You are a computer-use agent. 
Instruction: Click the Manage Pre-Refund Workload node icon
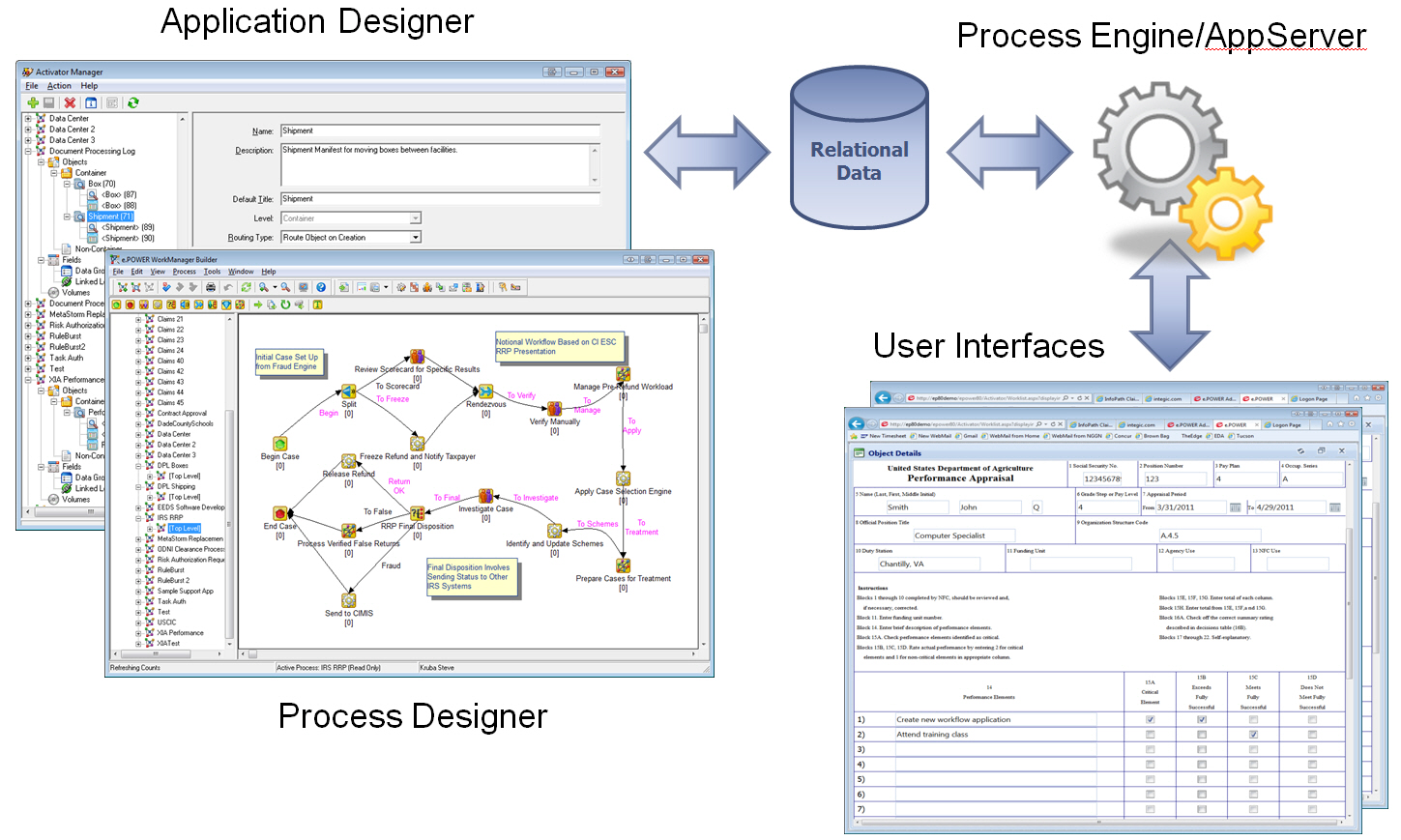coord(624,374)
